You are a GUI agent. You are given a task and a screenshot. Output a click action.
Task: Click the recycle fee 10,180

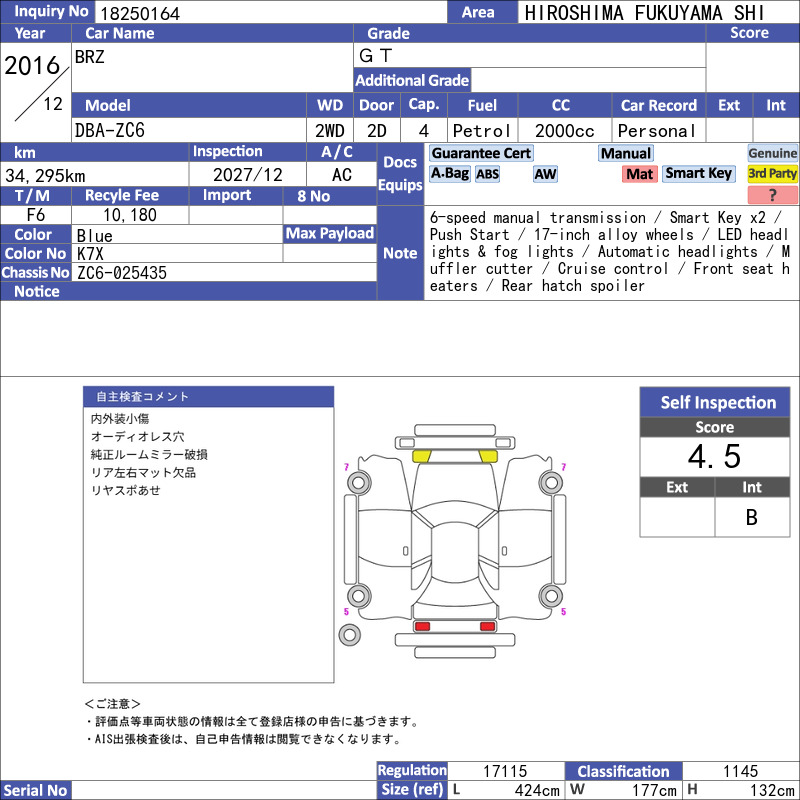pyautogui.click(x=130, y=215)
